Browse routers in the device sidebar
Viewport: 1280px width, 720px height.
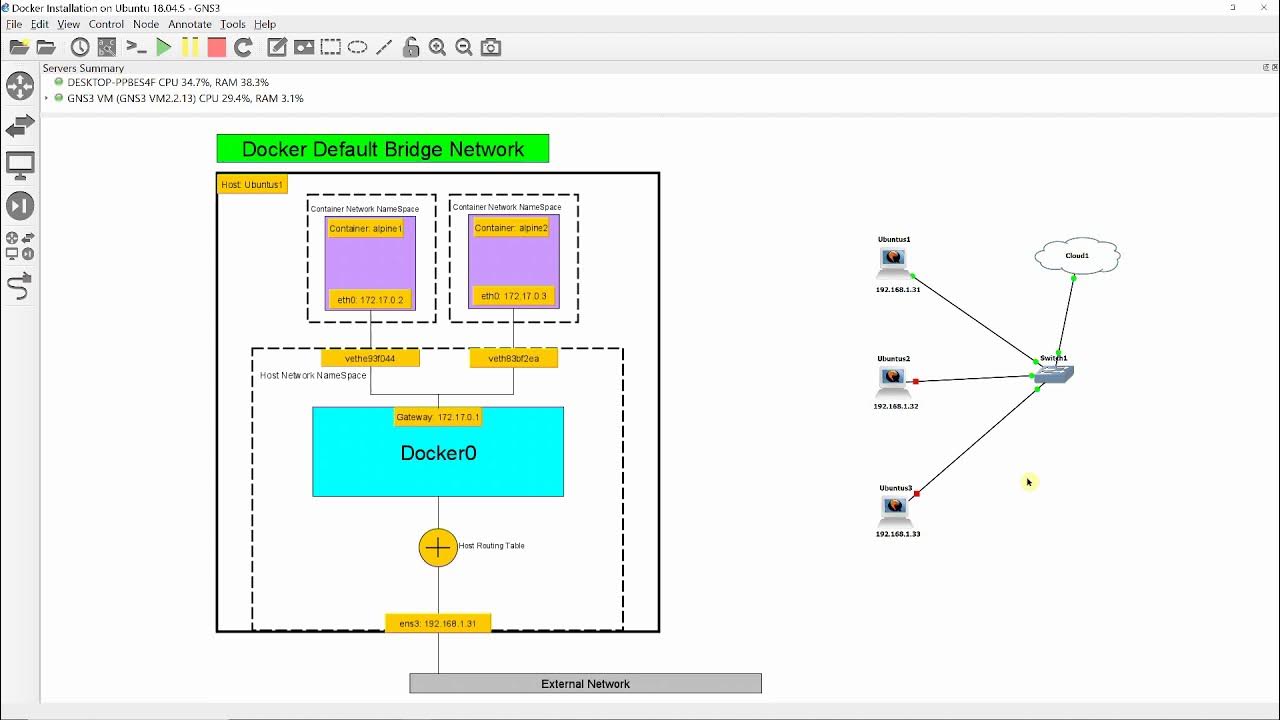click(20, 85)
